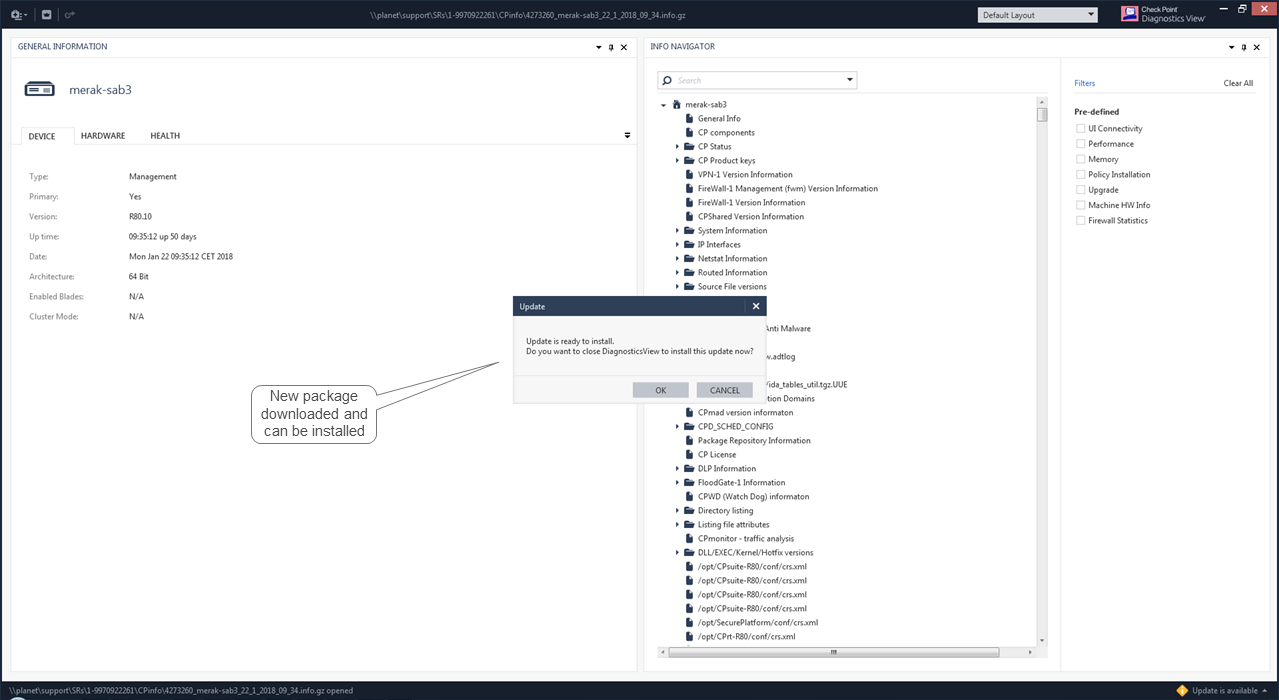
Task: Open the search box dropdown arrow
Action: tap(850, 80)
